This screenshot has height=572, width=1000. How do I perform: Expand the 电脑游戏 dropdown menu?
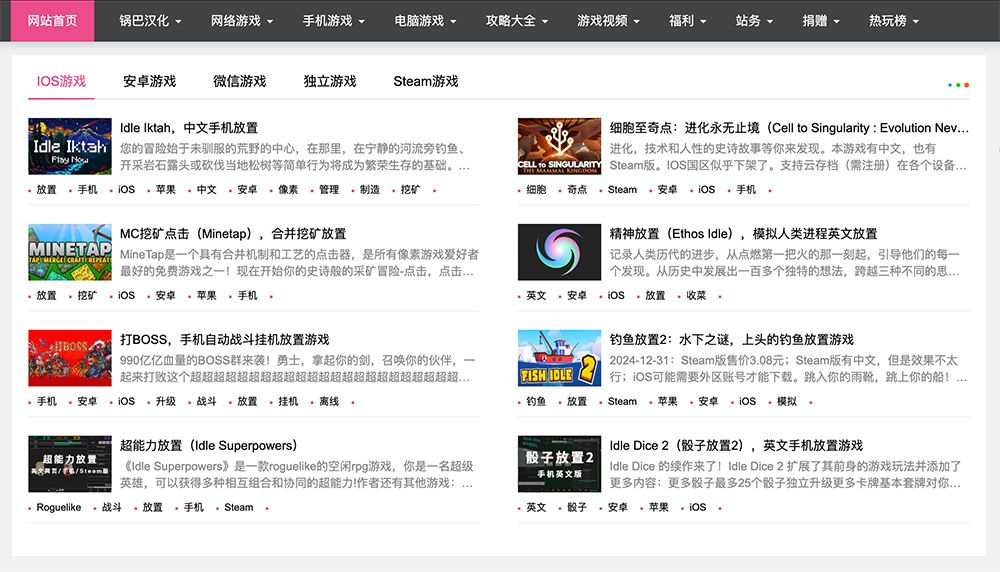425,20
